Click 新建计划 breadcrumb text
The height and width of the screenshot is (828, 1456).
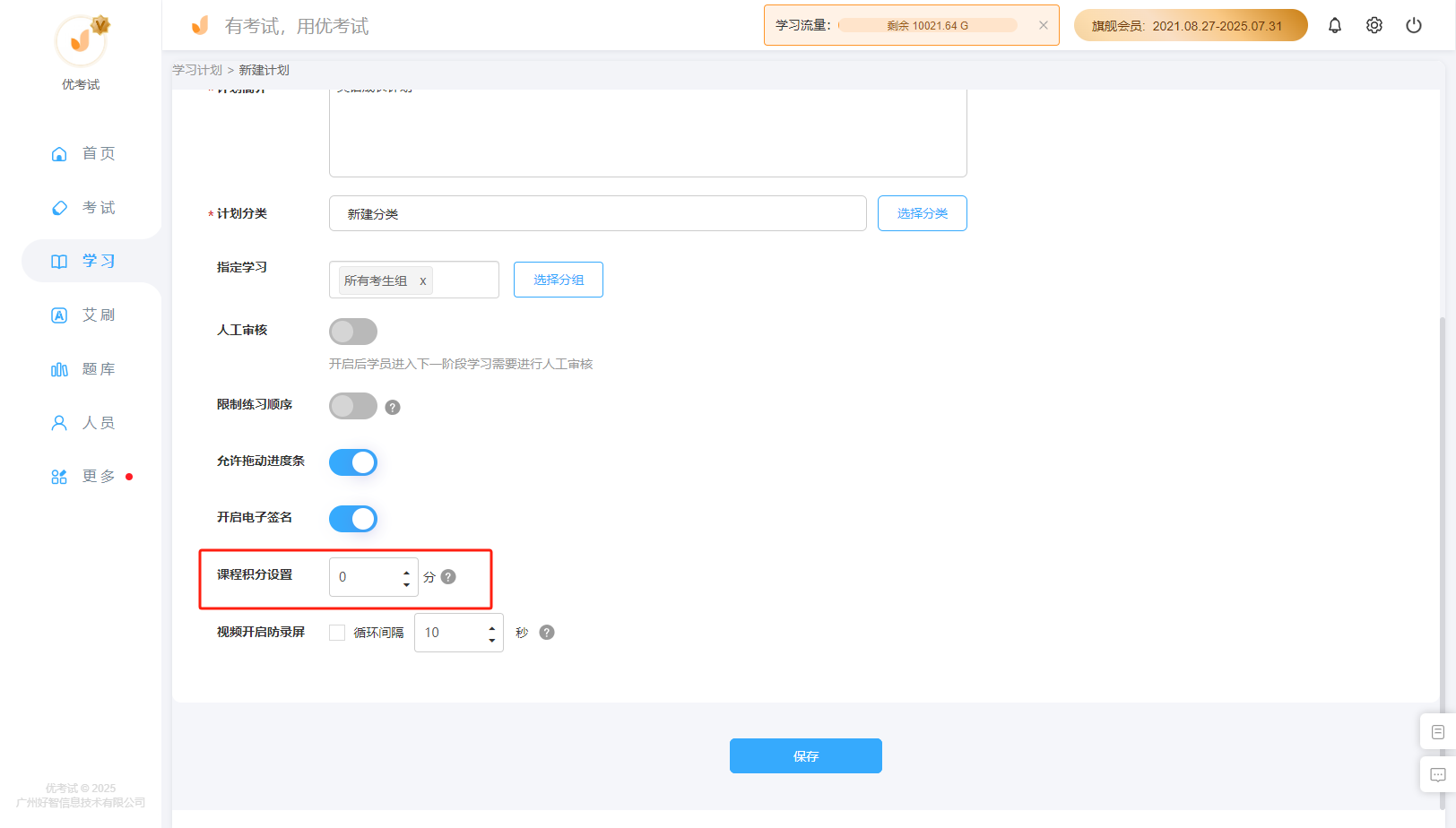(x=264, y=70)
